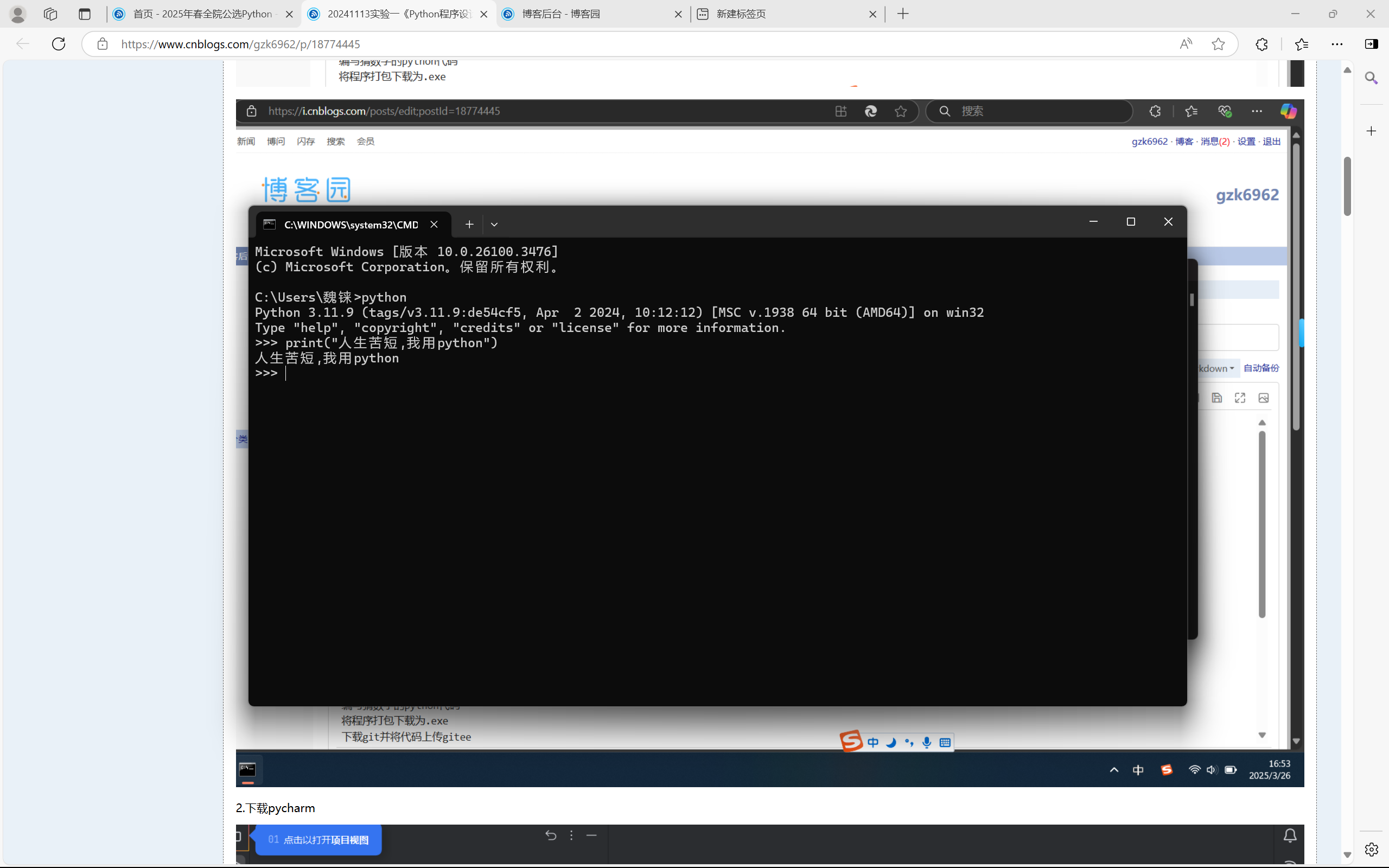Click the browser refresh icon
Screen dimensions: 1389x868
pyautogui.click(x=59, y=43)
